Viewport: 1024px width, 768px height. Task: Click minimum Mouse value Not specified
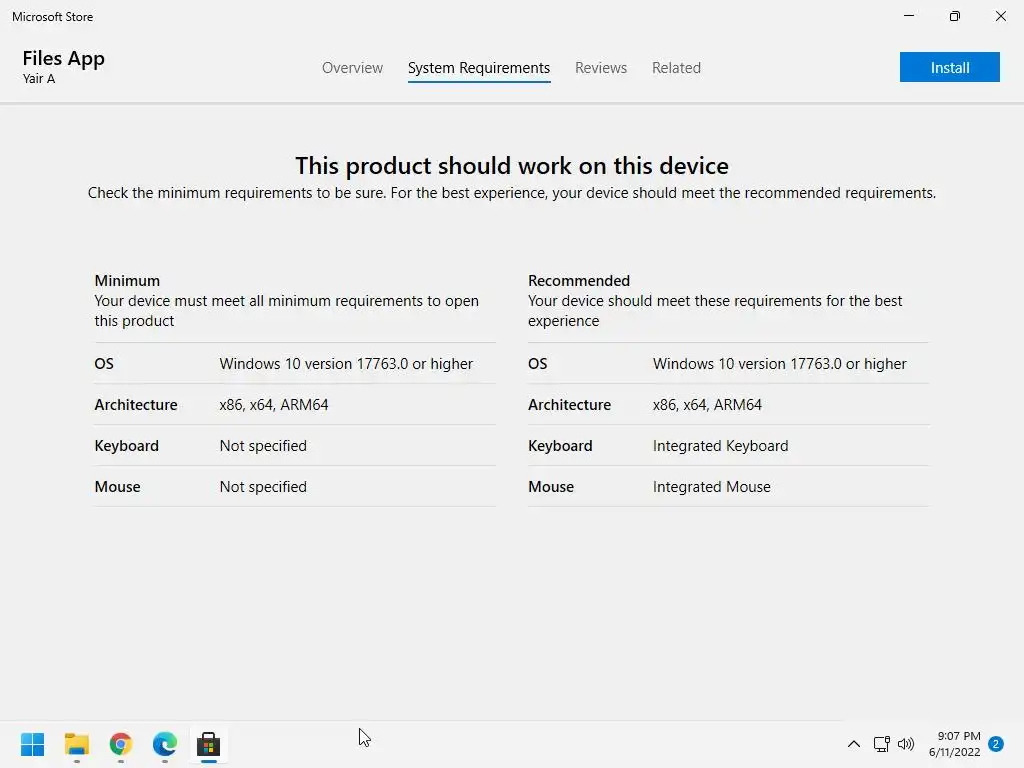[x=263, y=487]
